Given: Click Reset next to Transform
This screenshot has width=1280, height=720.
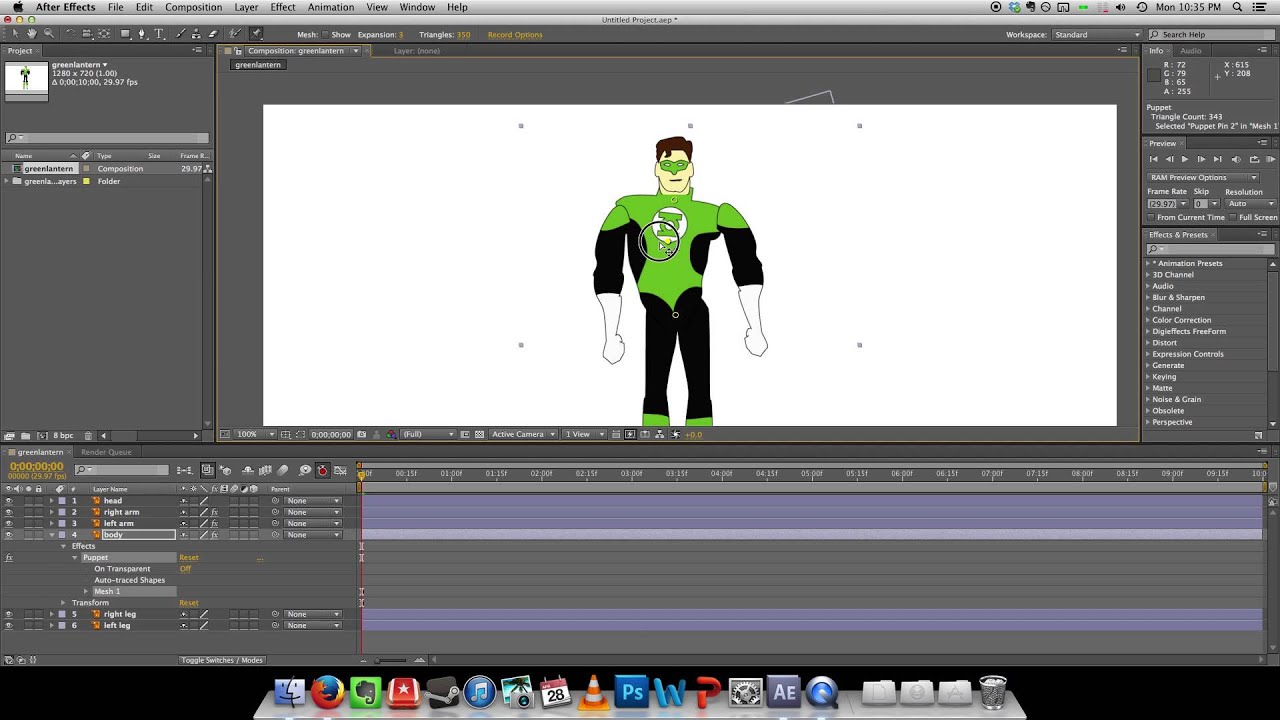Looking at the screenshot, I should click(189, 603).
